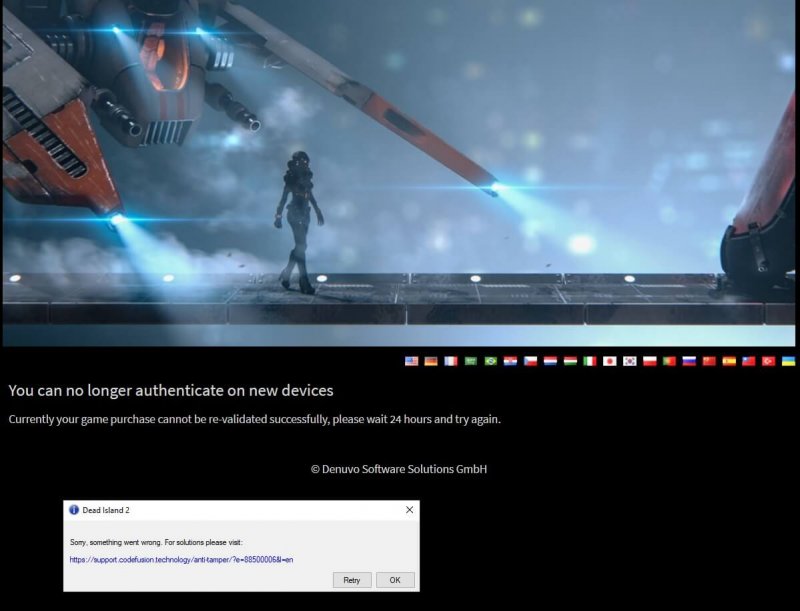The height and width of the screenshot is (611, 800).
Task: Select the German flag language icon
Action: [430, 362]
